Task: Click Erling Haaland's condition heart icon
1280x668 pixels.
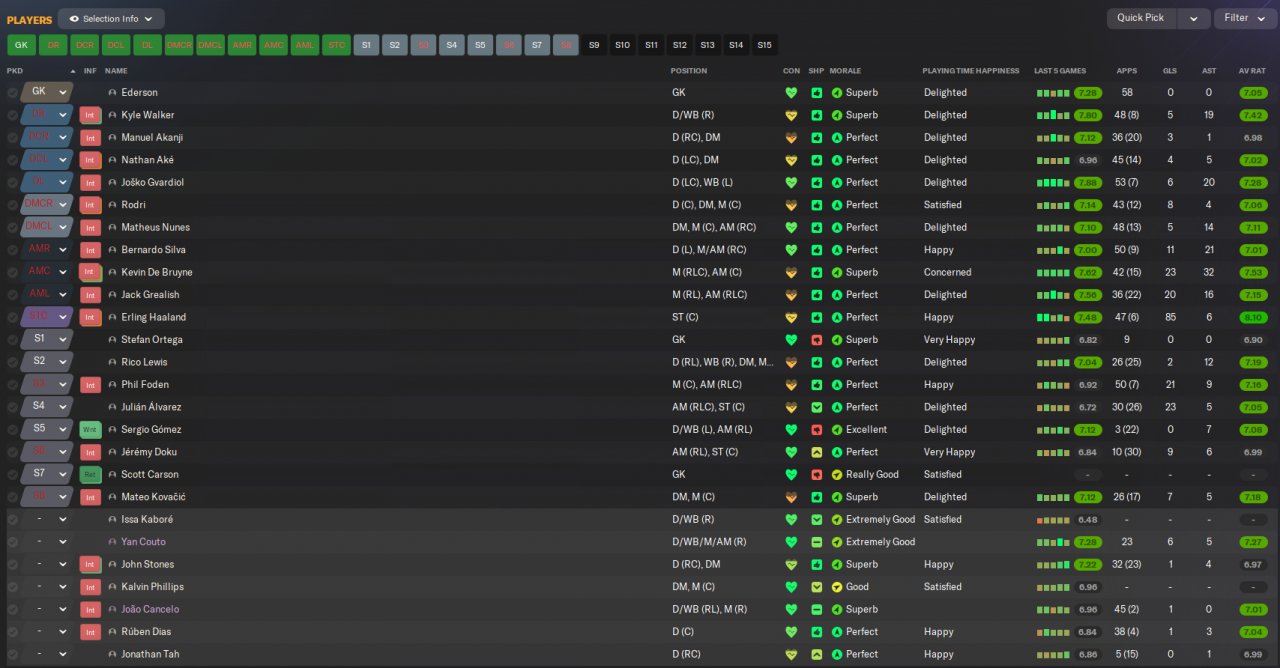Action: [791, 318]
